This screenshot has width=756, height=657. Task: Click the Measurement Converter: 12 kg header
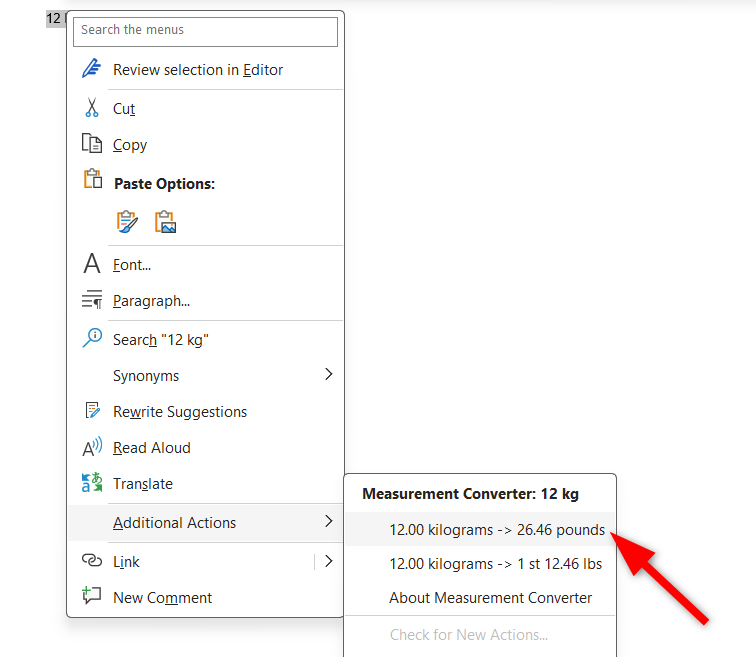(x=471, y=494)
